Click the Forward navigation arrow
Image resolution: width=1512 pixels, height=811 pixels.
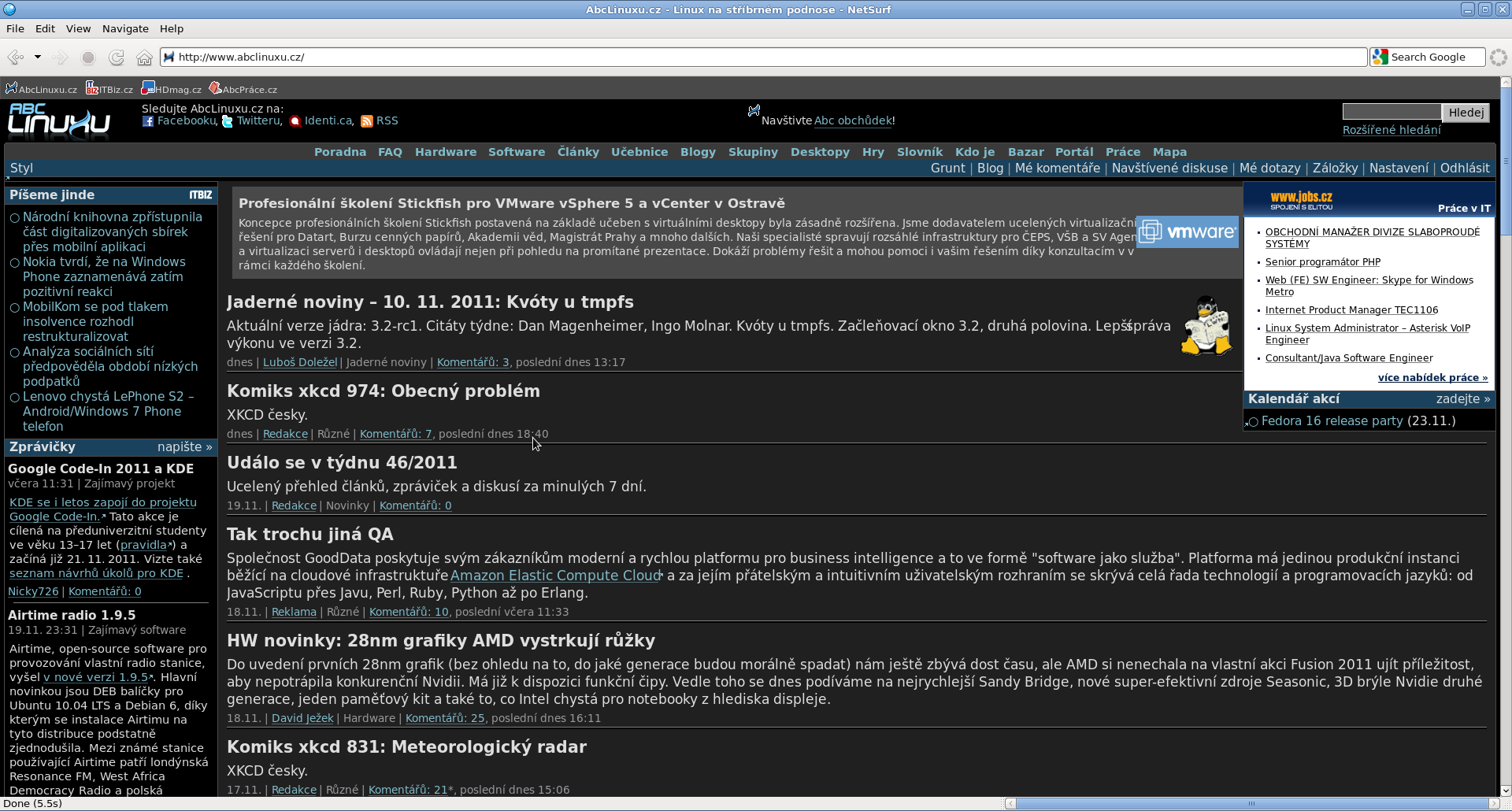click(x=60, y=57)
